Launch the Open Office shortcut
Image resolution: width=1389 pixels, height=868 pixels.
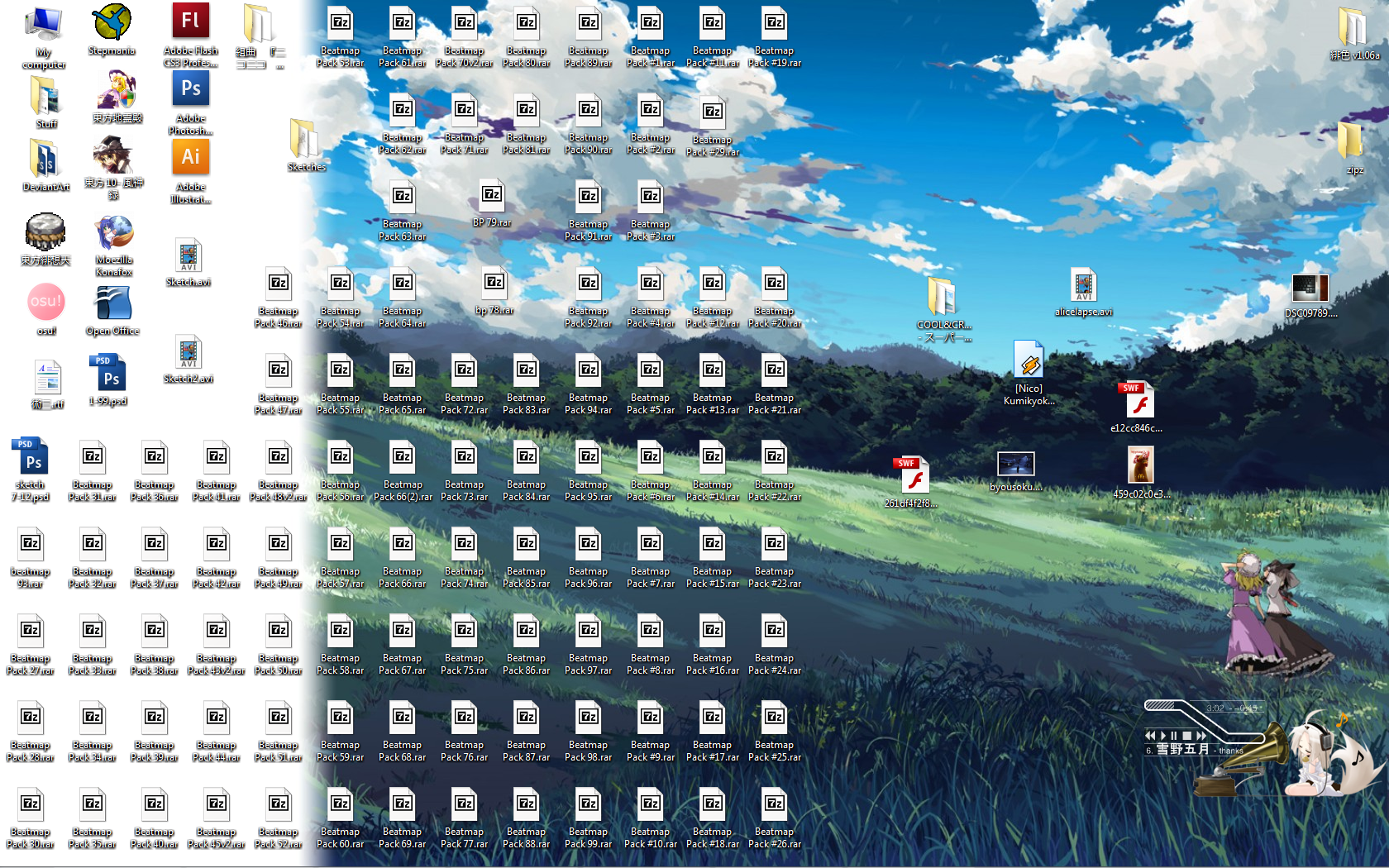pos(113,311)
